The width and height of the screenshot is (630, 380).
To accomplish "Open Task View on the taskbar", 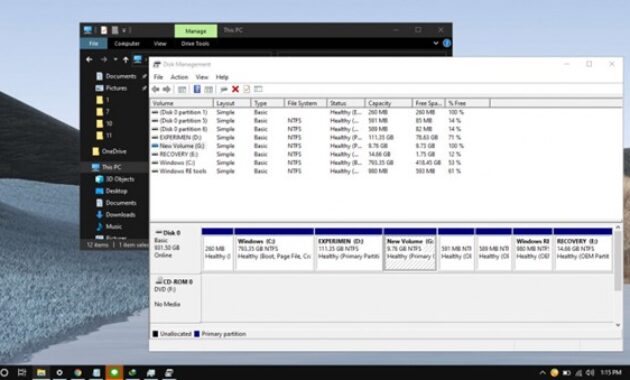I will tap(22, 373).
